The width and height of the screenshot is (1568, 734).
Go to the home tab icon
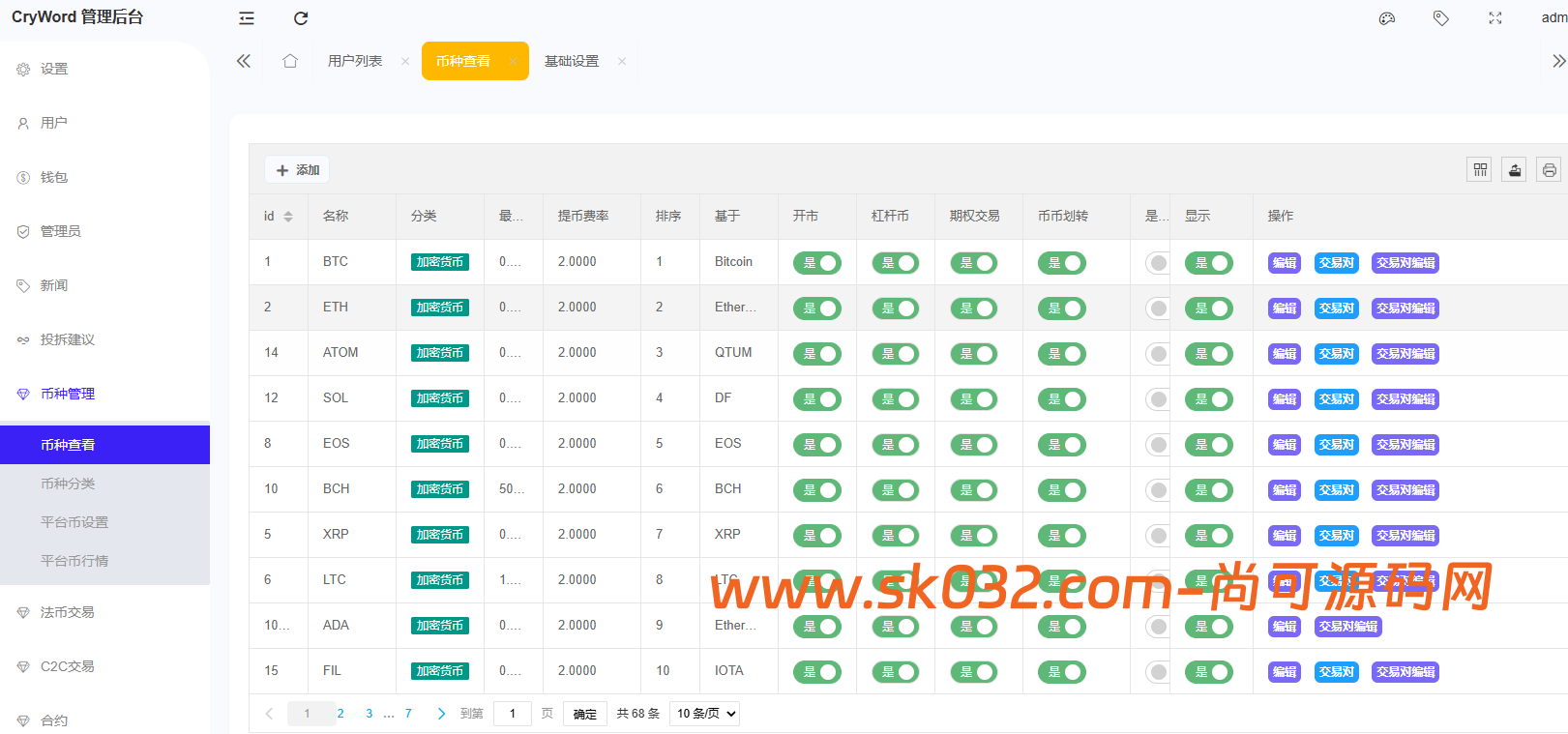pos(290,61)
